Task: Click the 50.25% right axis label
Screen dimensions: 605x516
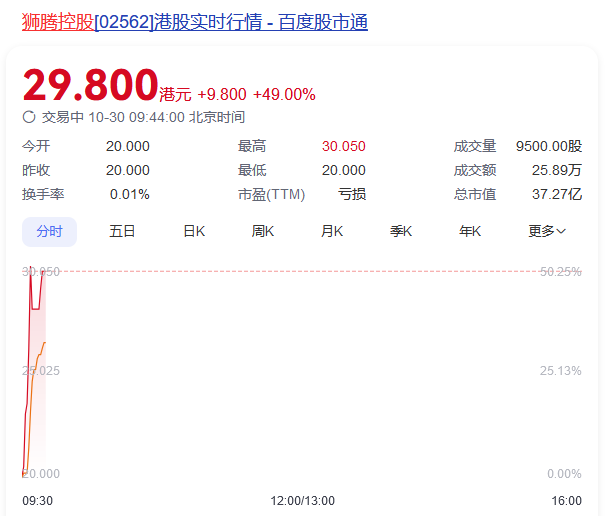Action: [x=560, y=271]
